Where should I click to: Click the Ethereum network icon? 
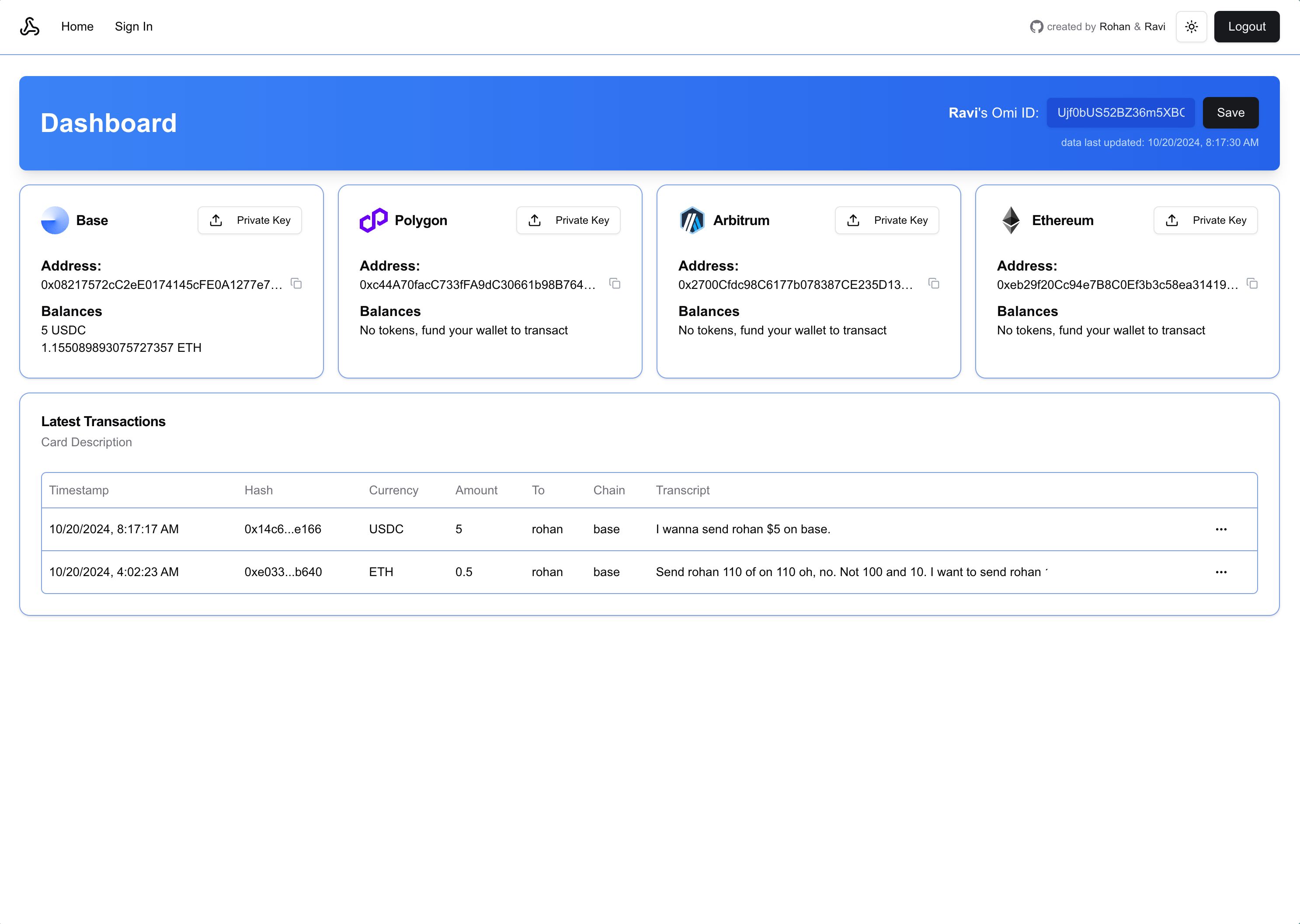1011,220
